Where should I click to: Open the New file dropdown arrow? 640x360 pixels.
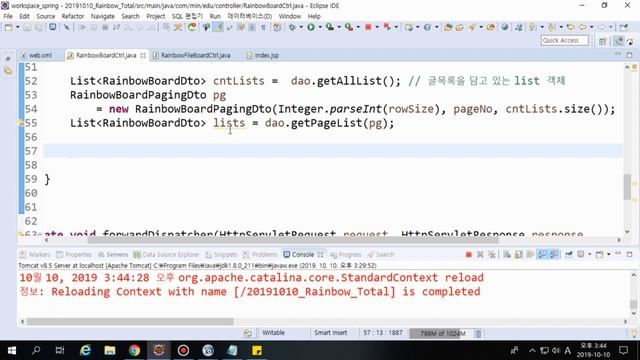point(18,27)
